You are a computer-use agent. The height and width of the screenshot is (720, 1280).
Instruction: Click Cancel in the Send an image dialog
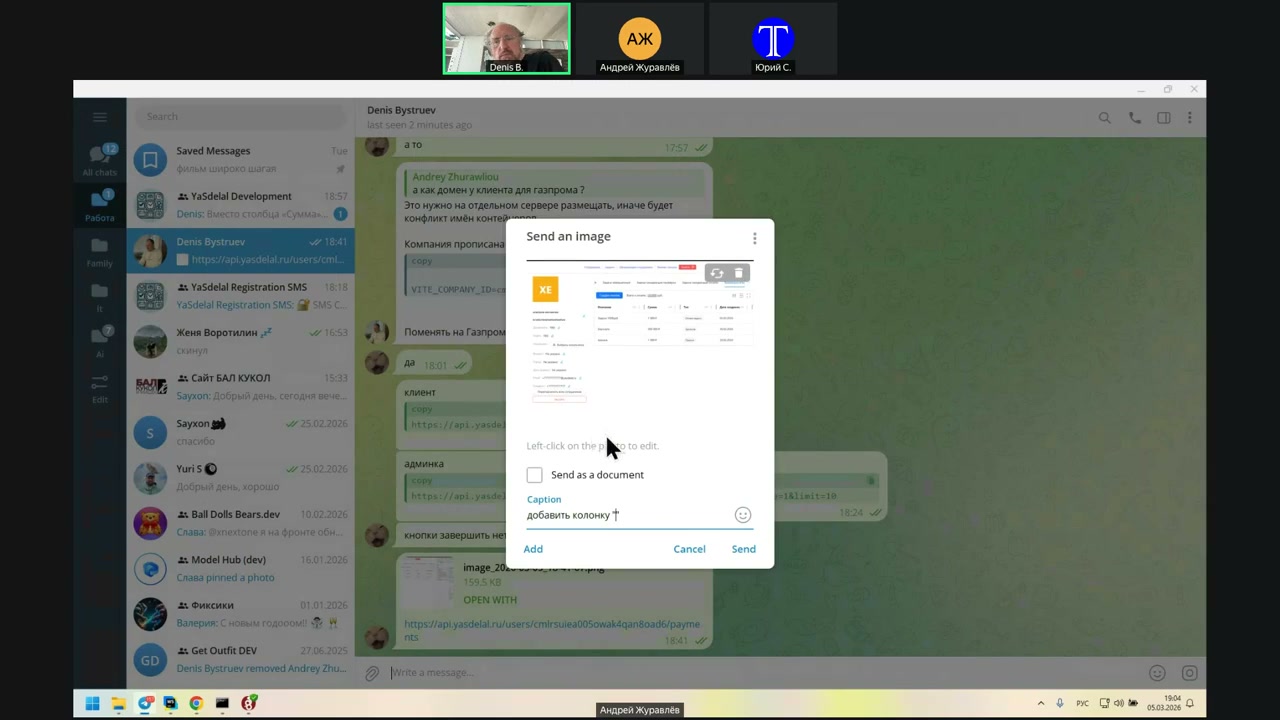point(689,549)
